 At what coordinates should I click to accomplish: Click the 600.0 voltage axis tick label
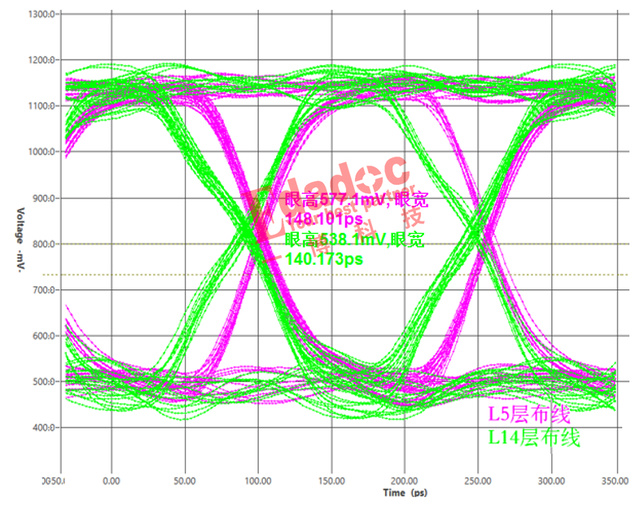tap(43, 336)
